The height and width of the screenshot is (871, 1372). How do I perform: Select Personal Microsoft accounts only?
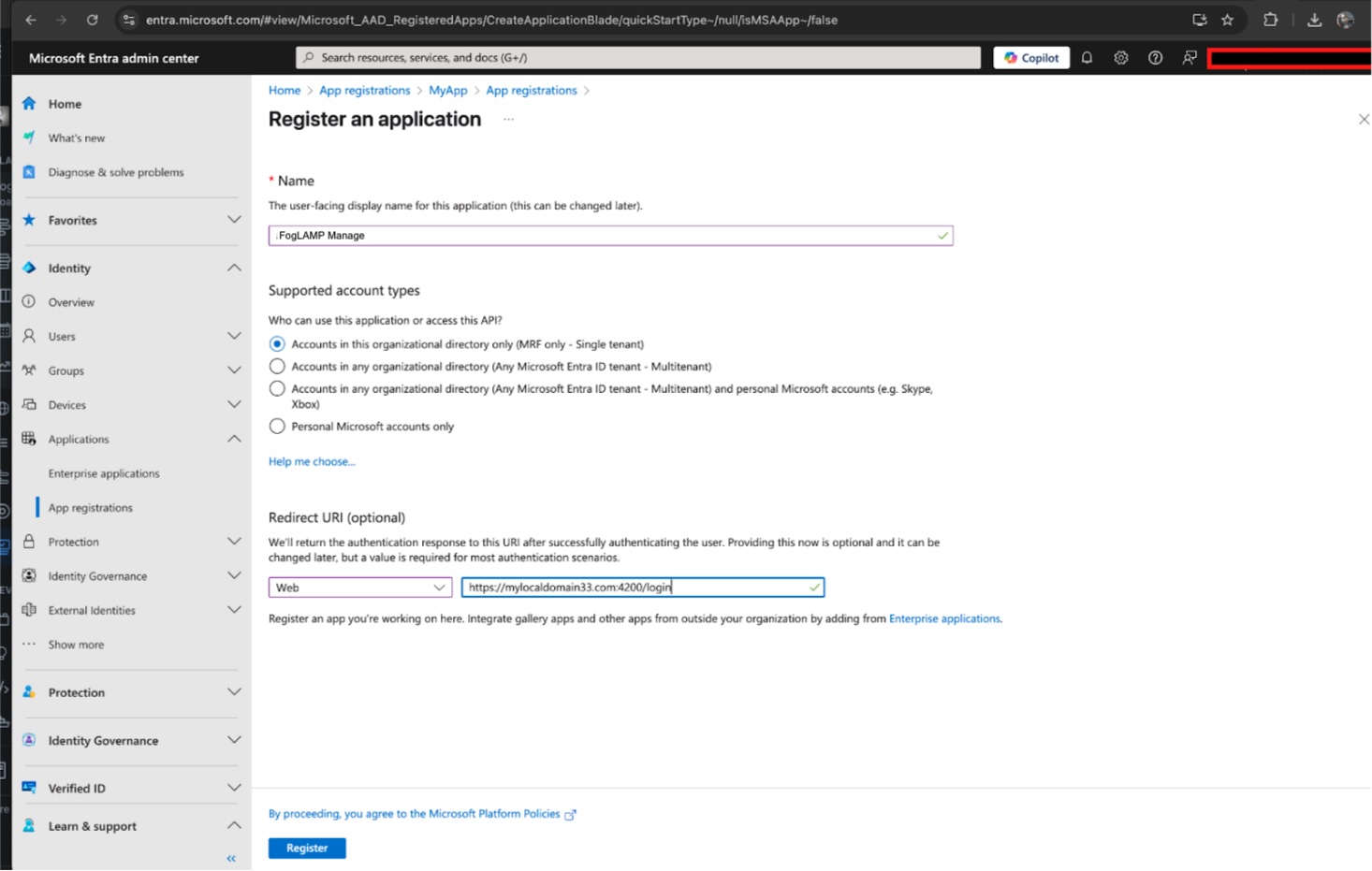point(277,426)
